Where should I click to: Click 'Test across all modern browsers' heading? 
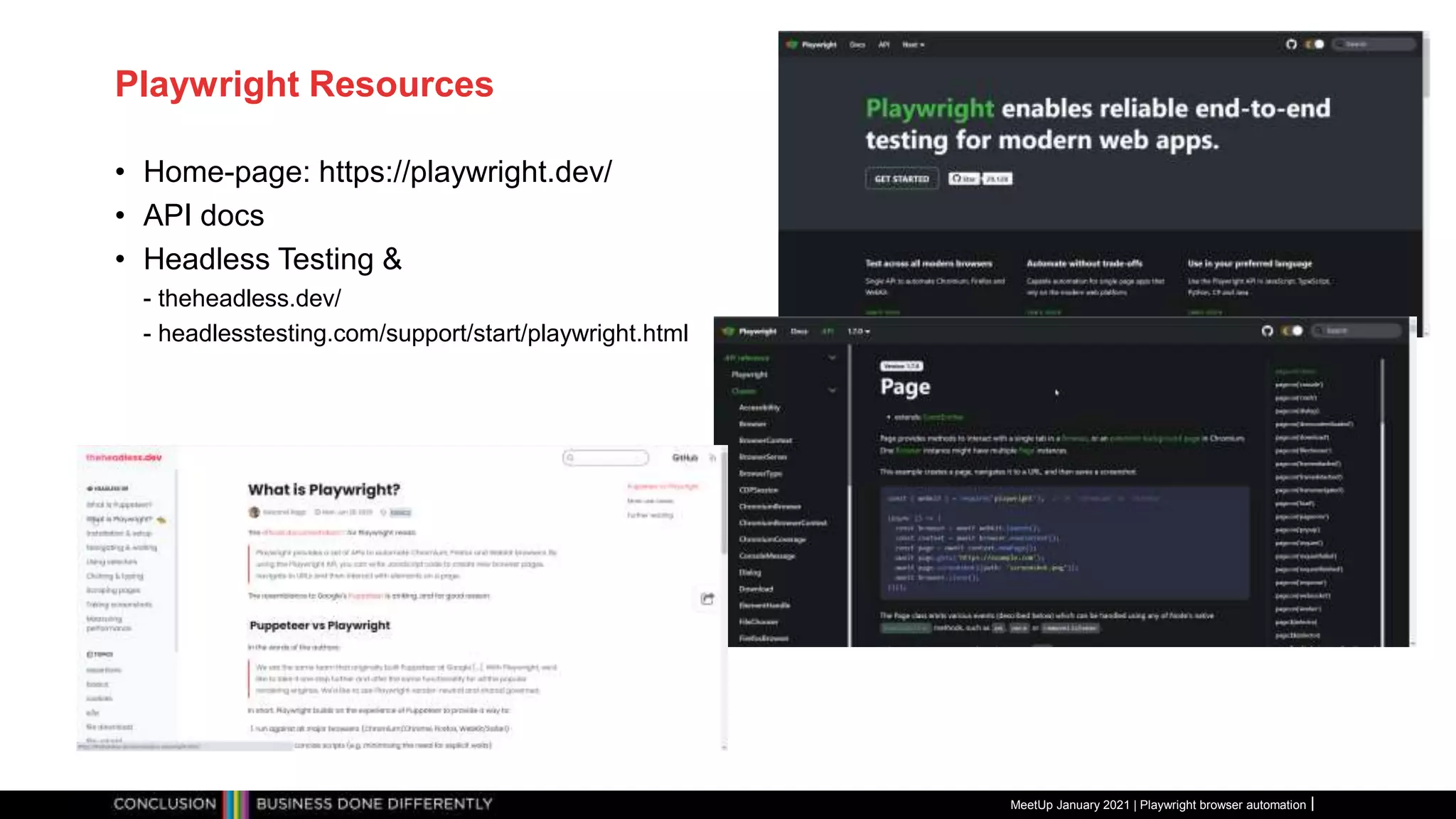click(928, 263)
